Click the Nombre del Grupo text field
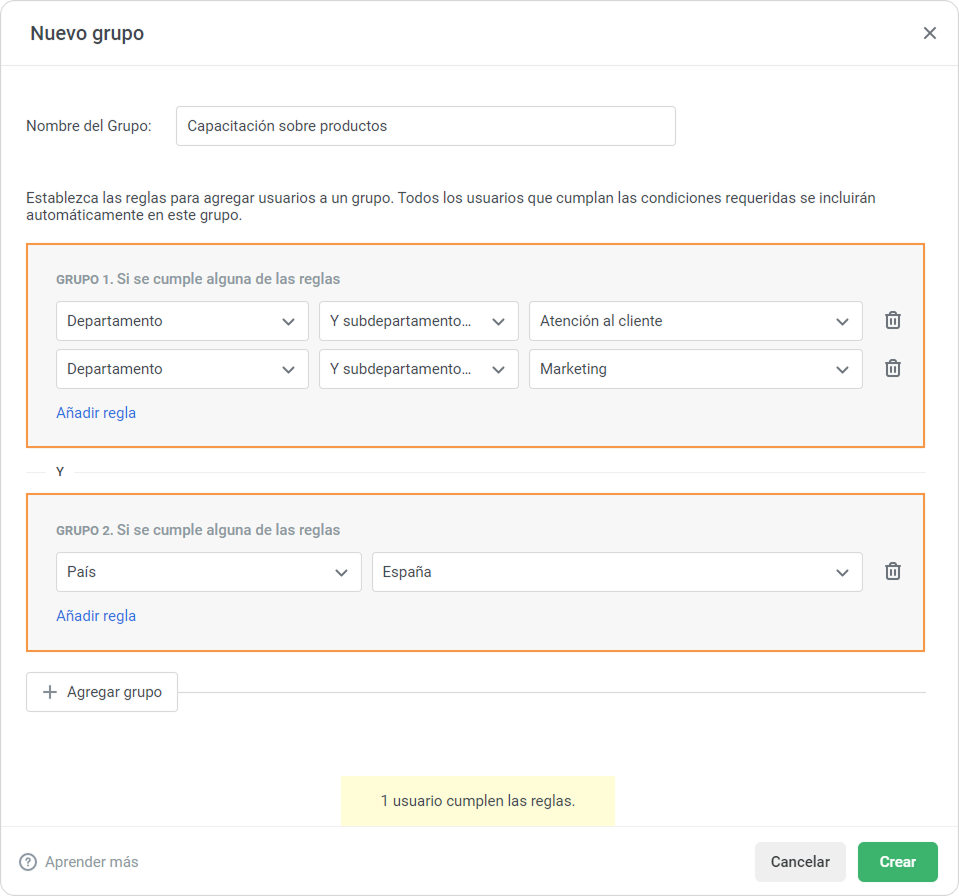959x896 pixels. [x=425, y=126]
